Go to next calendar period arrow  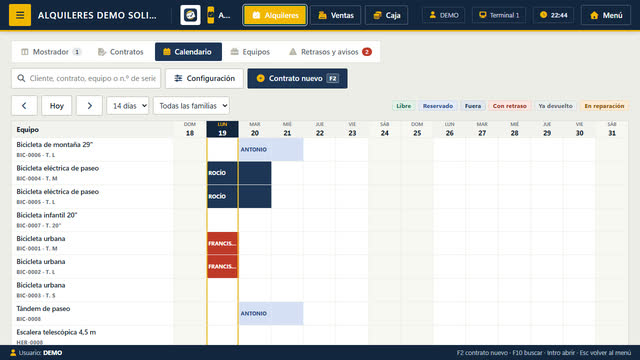pyautogui.click(x=89, y=106)
